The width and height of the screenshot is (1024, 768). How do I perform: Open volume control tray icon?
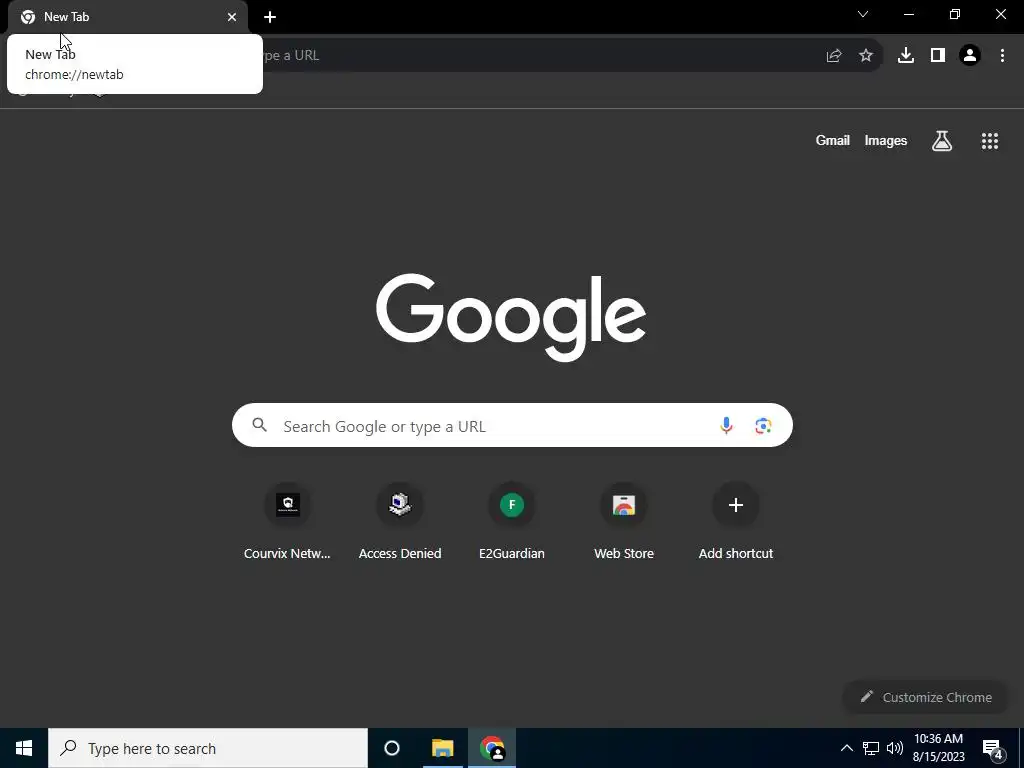tap(895, 748)
